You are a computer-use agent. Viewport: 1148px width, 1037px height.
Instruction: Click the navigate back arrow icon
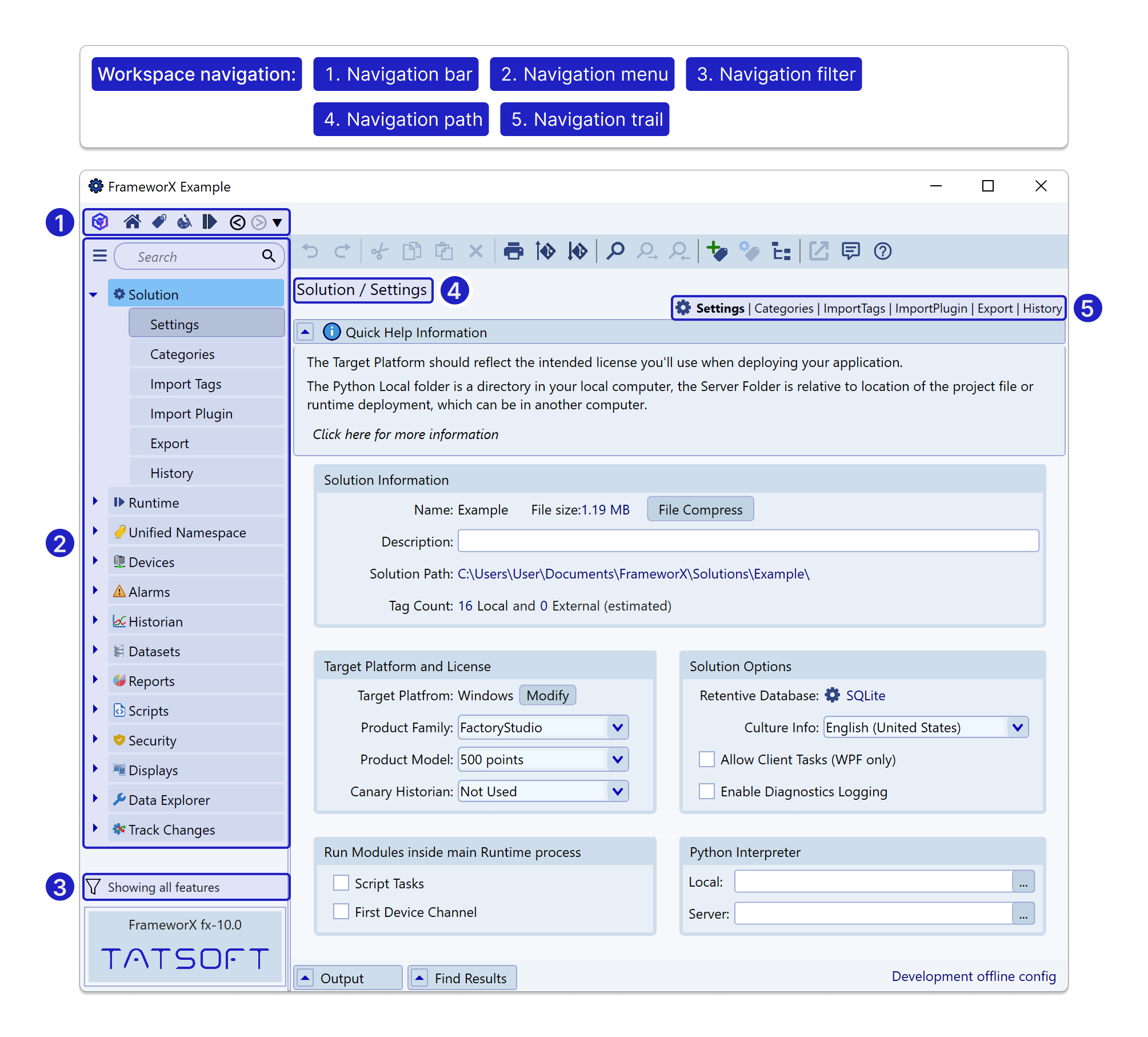(x=237, y=222)
